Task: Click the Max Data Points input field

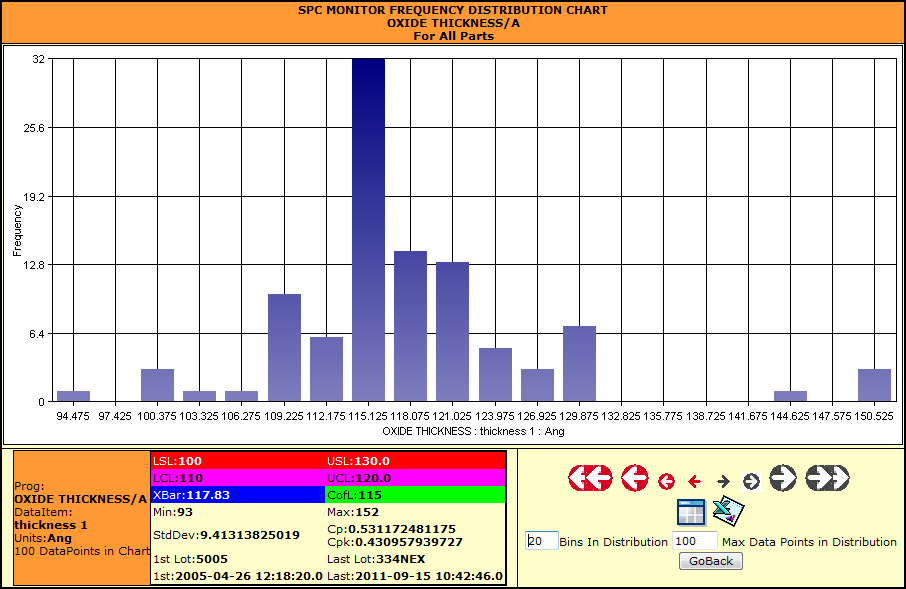Action: point(694,541)
